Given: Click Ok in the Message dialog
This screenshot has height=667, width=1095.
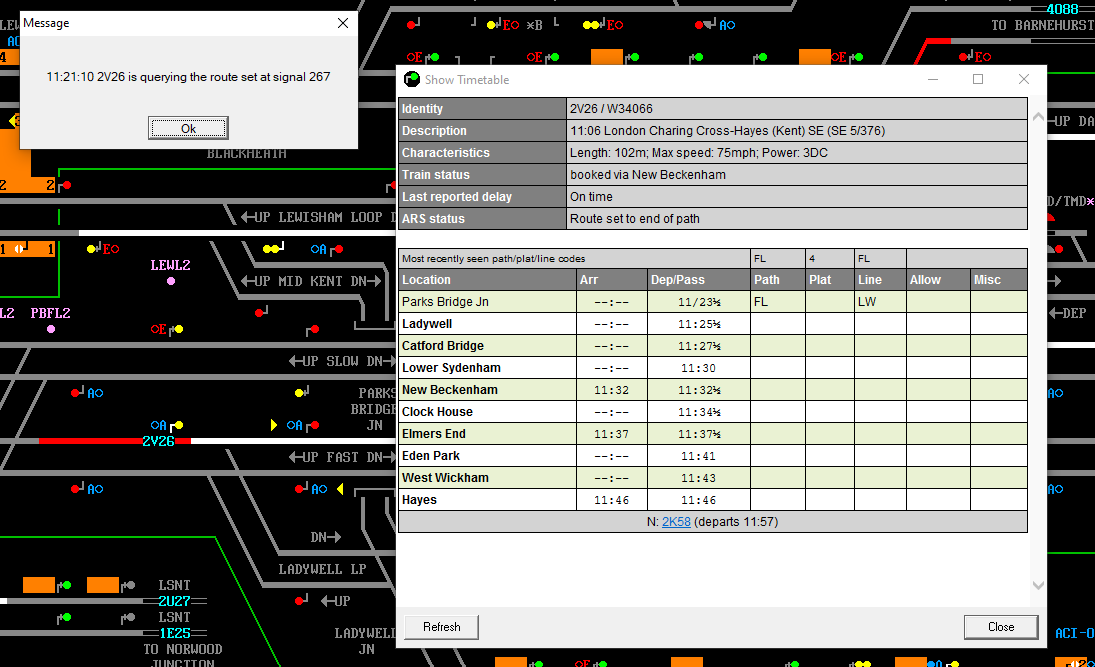Looking at the screenshot, I should [x=188, y=128].
